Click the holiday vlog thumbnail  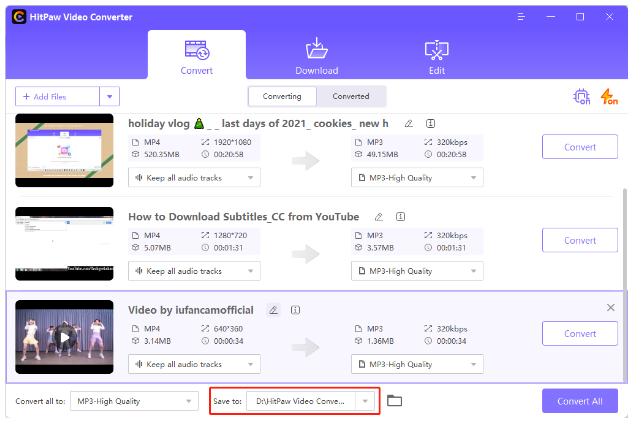pos(65,152)
